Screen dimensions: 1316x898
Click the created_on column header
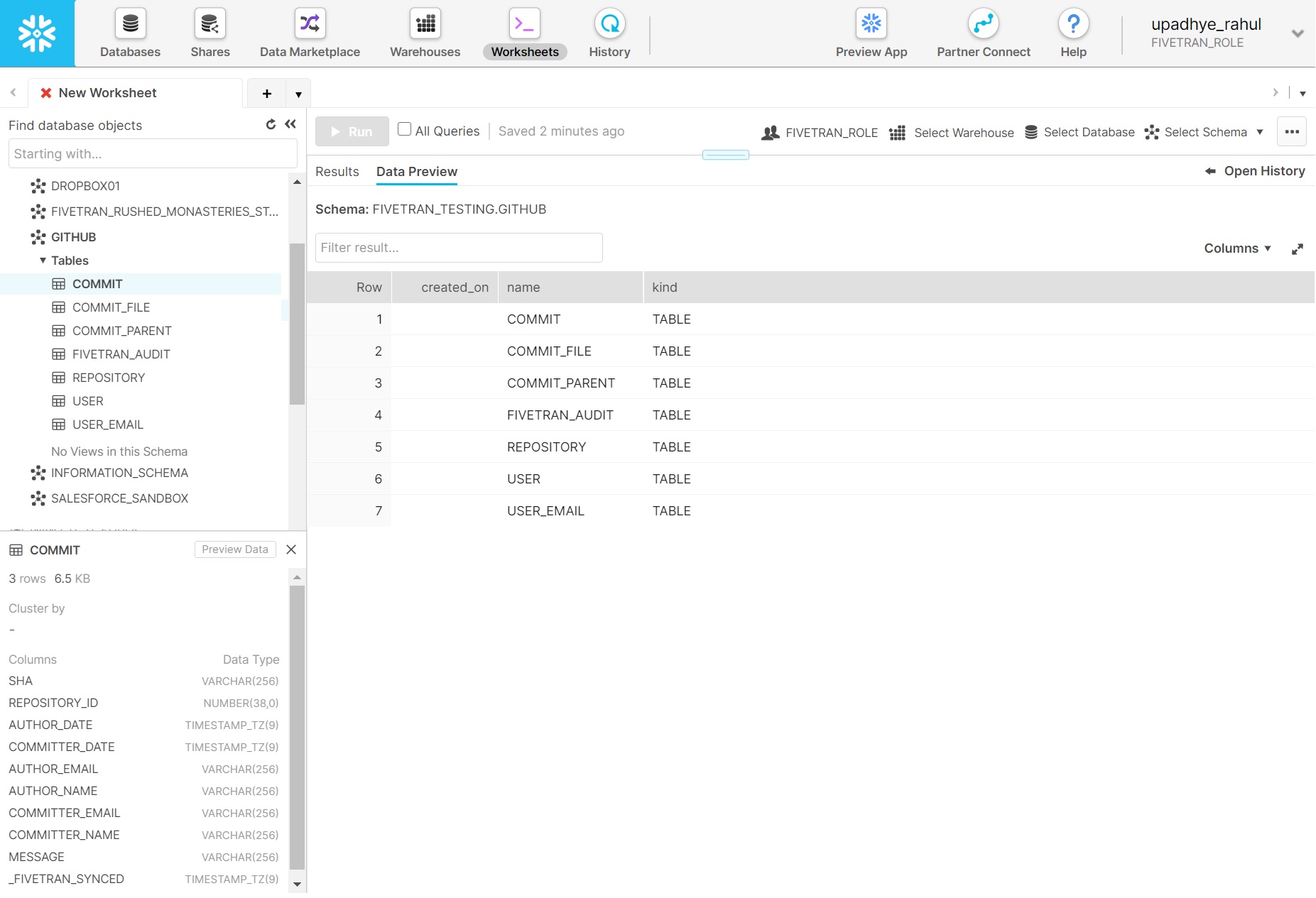point(445,287)
